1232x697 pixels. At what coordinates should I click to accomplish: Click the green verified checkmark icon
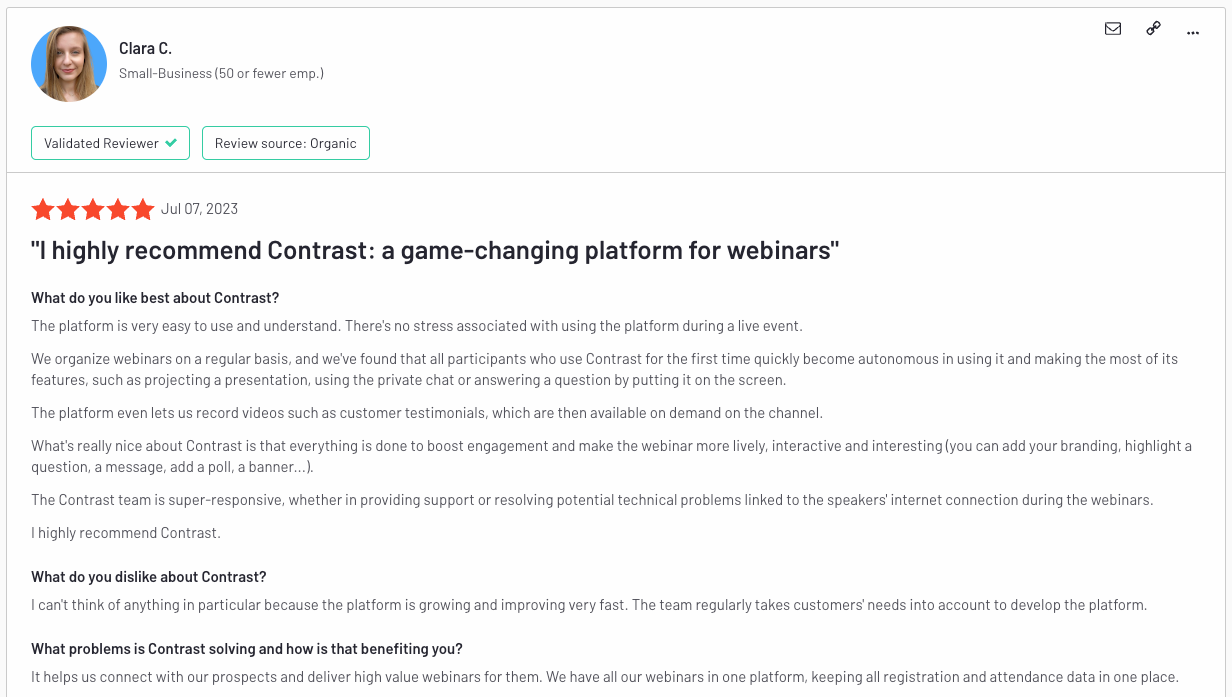172,142
